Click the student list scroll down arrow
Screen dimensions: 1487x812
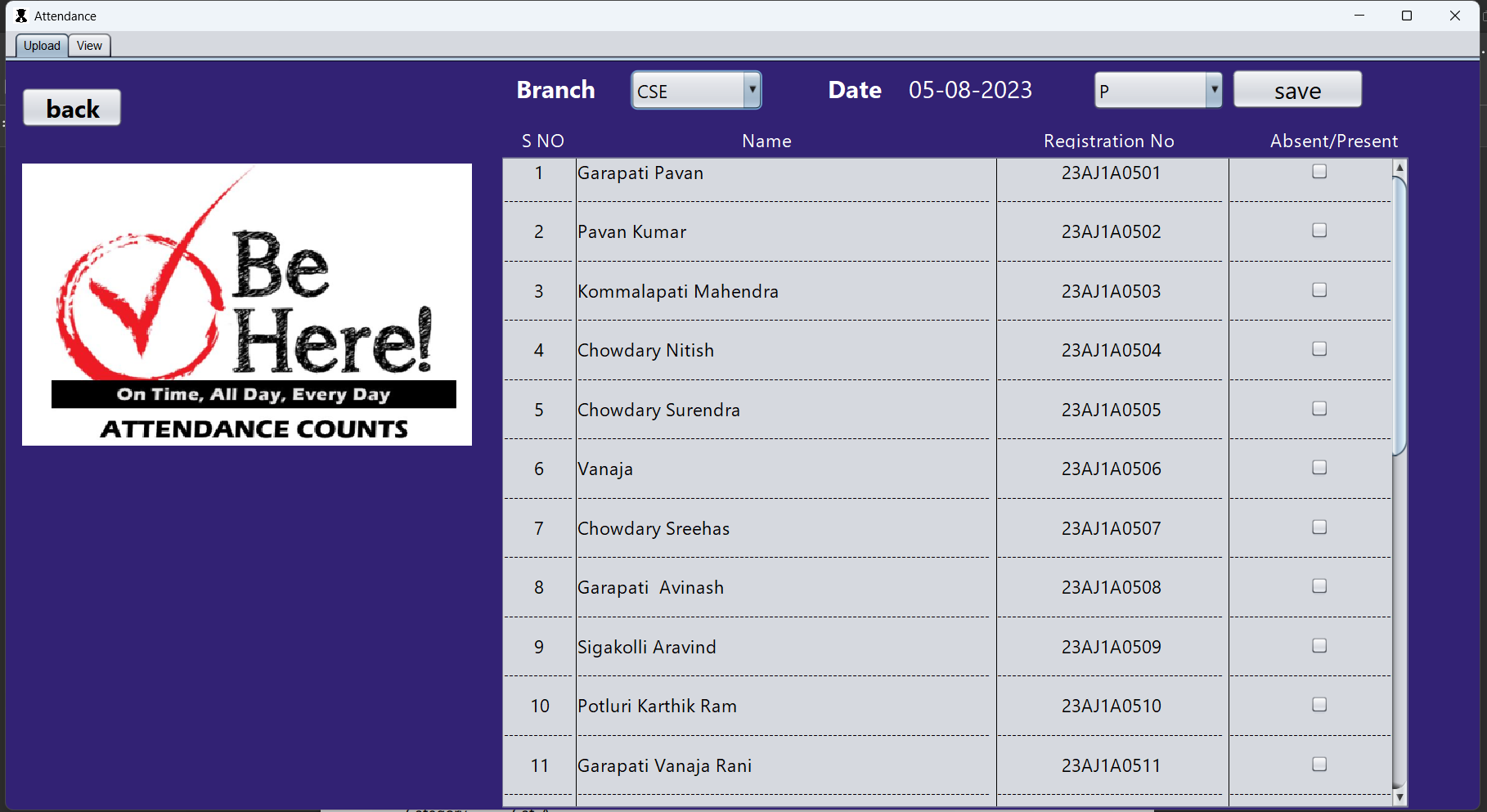click(1399, 796)
